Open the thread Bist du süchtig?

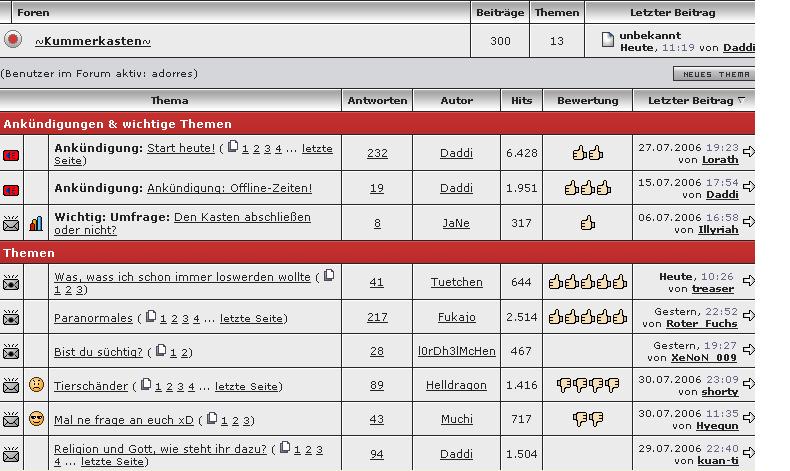(x=98, y=352)
